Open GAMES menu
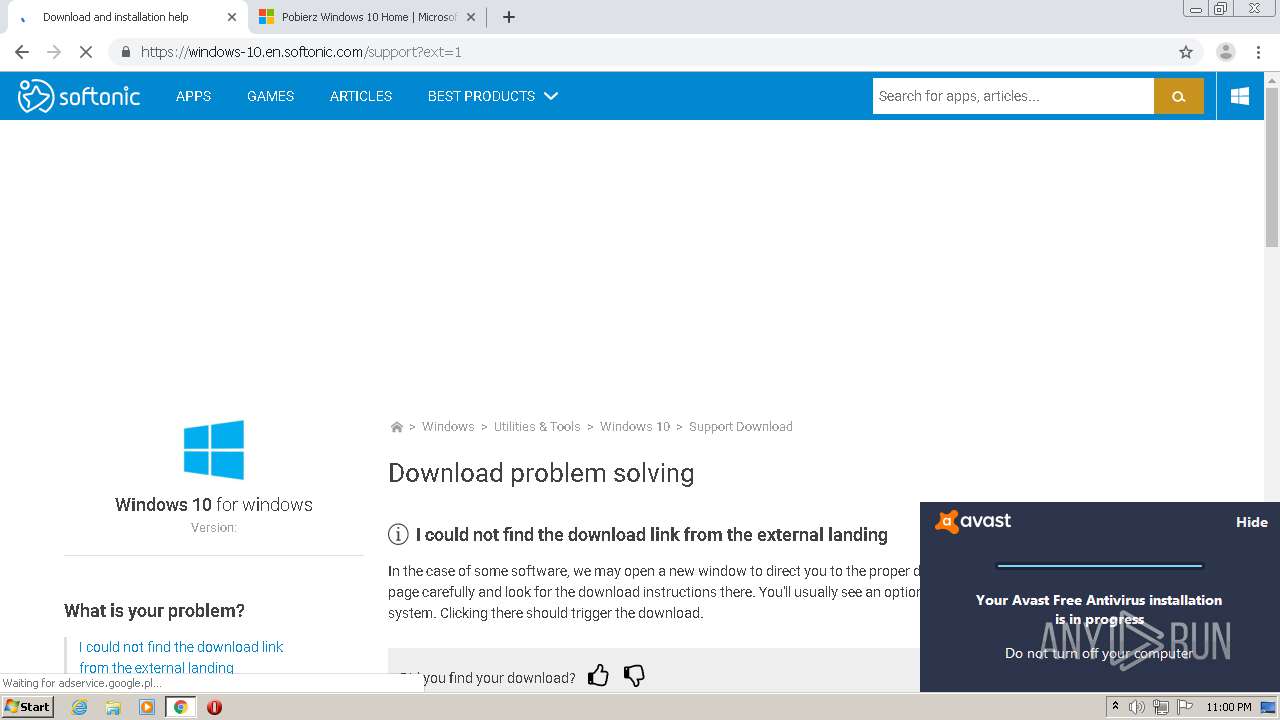This screenshot has height=720, width=1280. coord(270,96)
